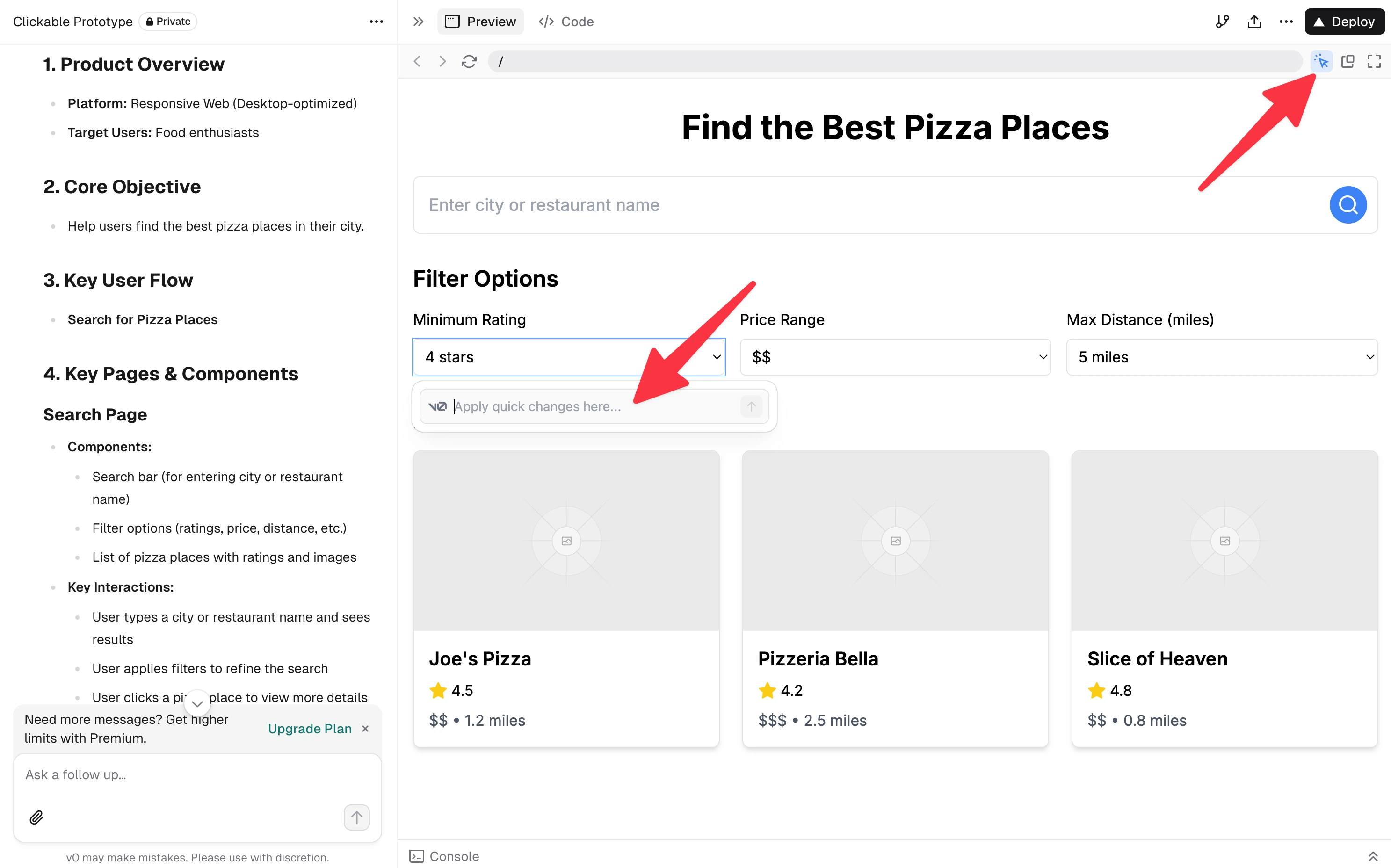Open the version fork icon
The height and width of the screenshot is (868, 1391).
point(1222,22)
